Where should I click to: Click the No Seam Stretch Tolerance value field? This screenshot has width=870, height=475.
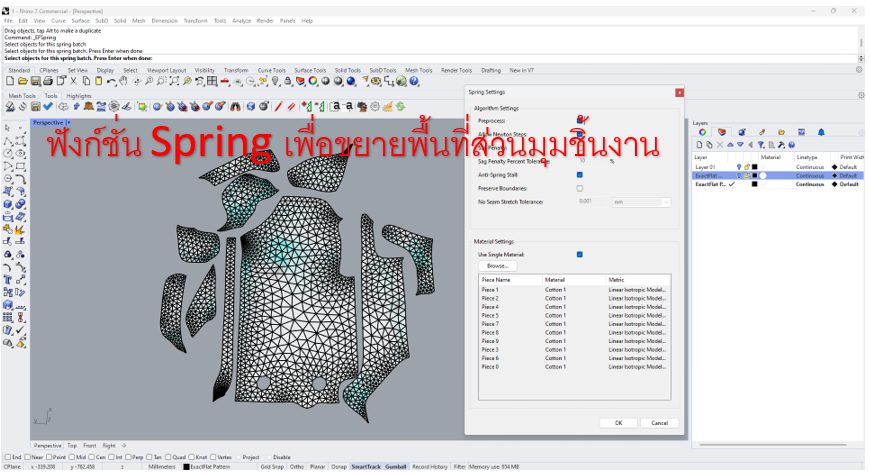pyautogui.click(x=593, y=202)
